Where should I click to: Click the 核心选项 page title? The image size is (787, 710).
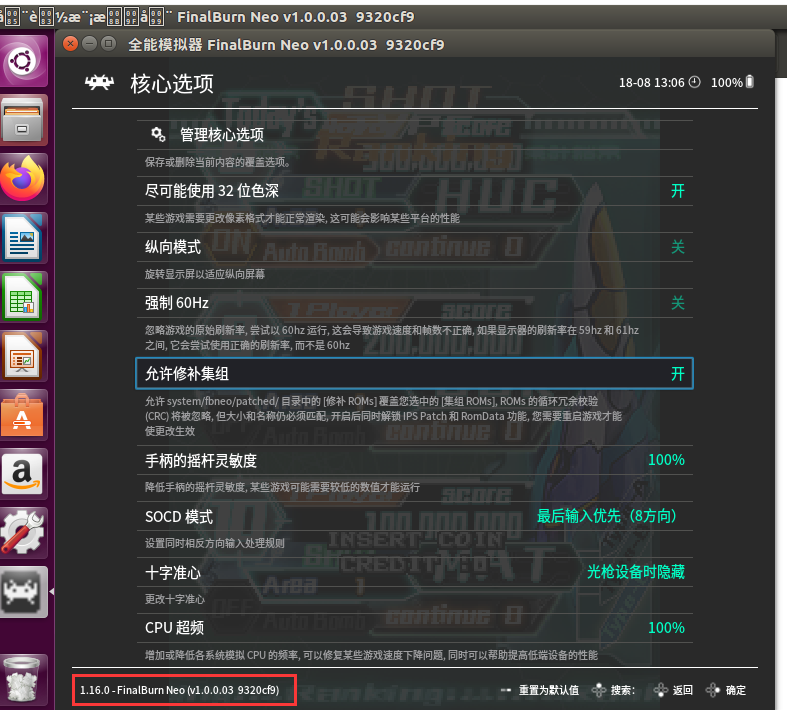(x=172, y=83)
